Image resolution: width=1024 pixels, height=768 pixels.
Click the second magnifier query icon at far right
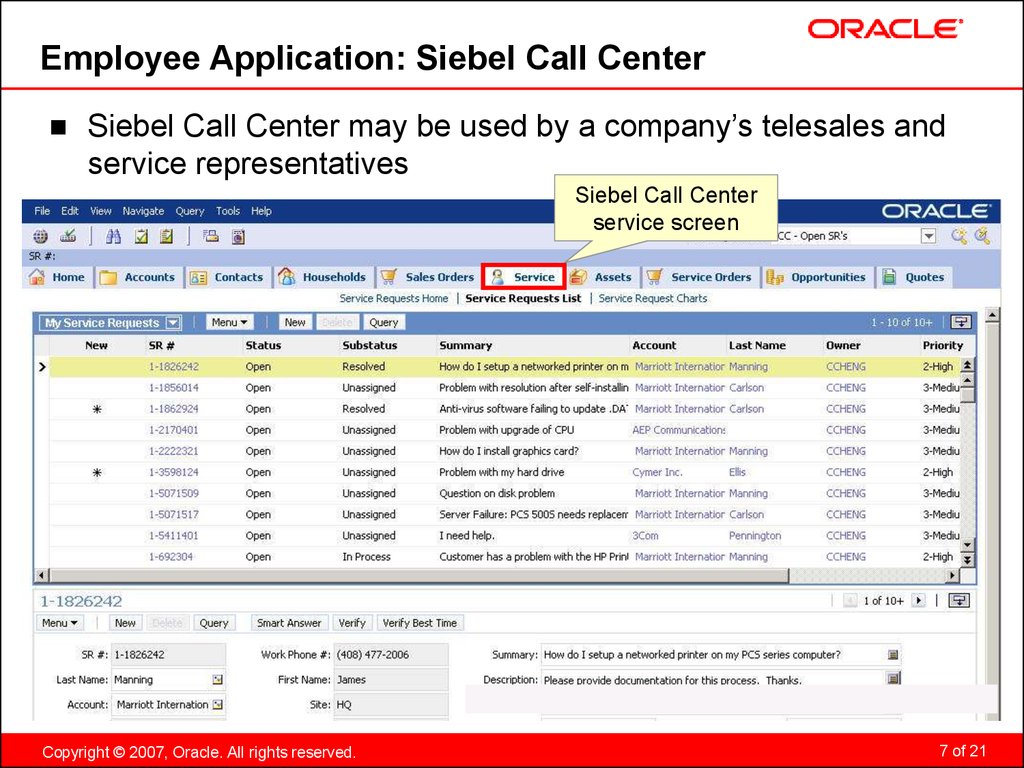click(982, 236)
